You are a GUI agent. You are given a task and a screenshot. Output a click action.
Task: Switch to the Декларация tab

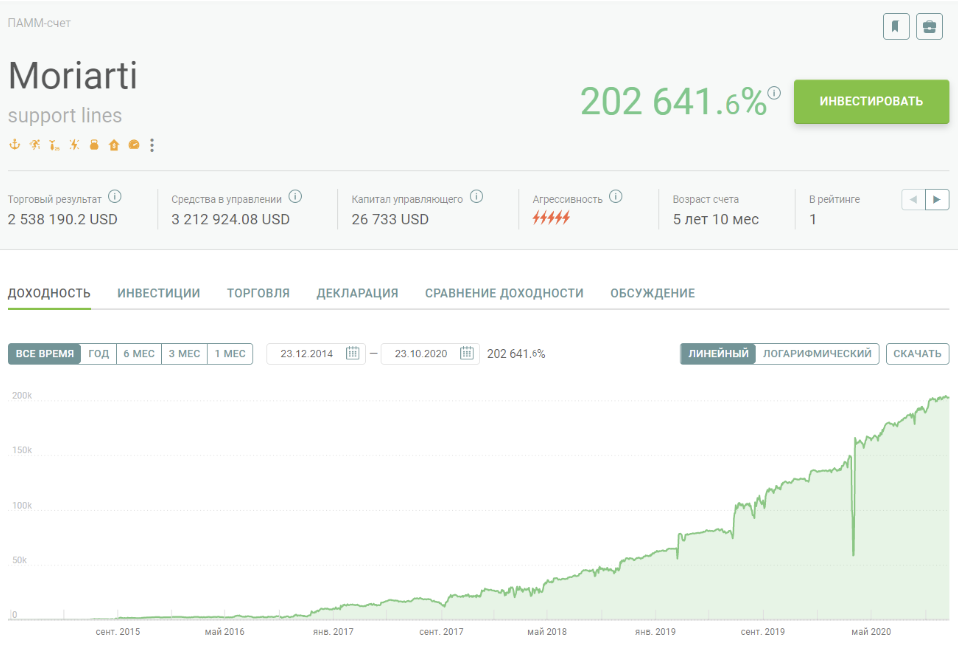[357, 293]
